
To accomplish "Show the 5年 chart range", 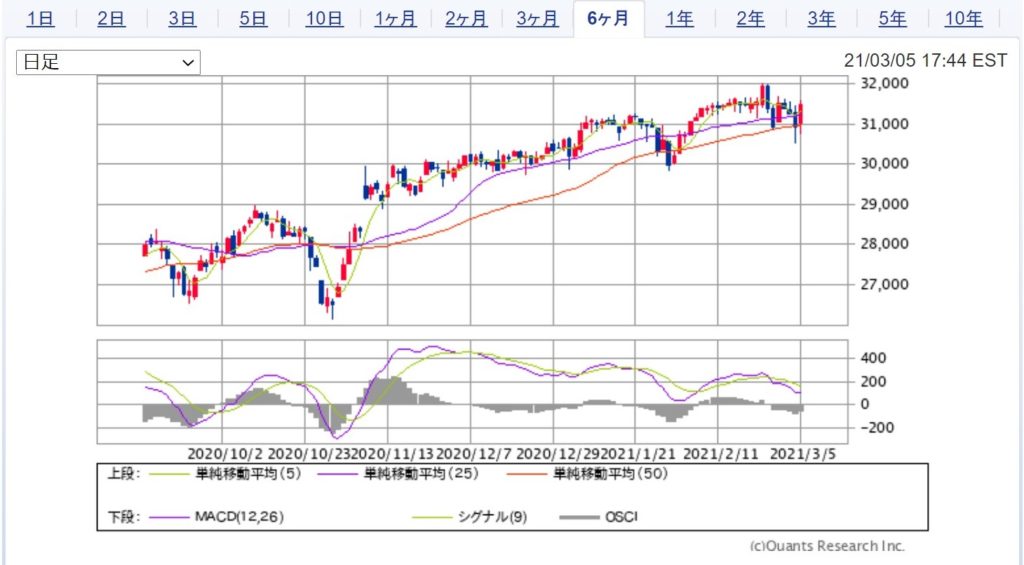I will point(892,18).
